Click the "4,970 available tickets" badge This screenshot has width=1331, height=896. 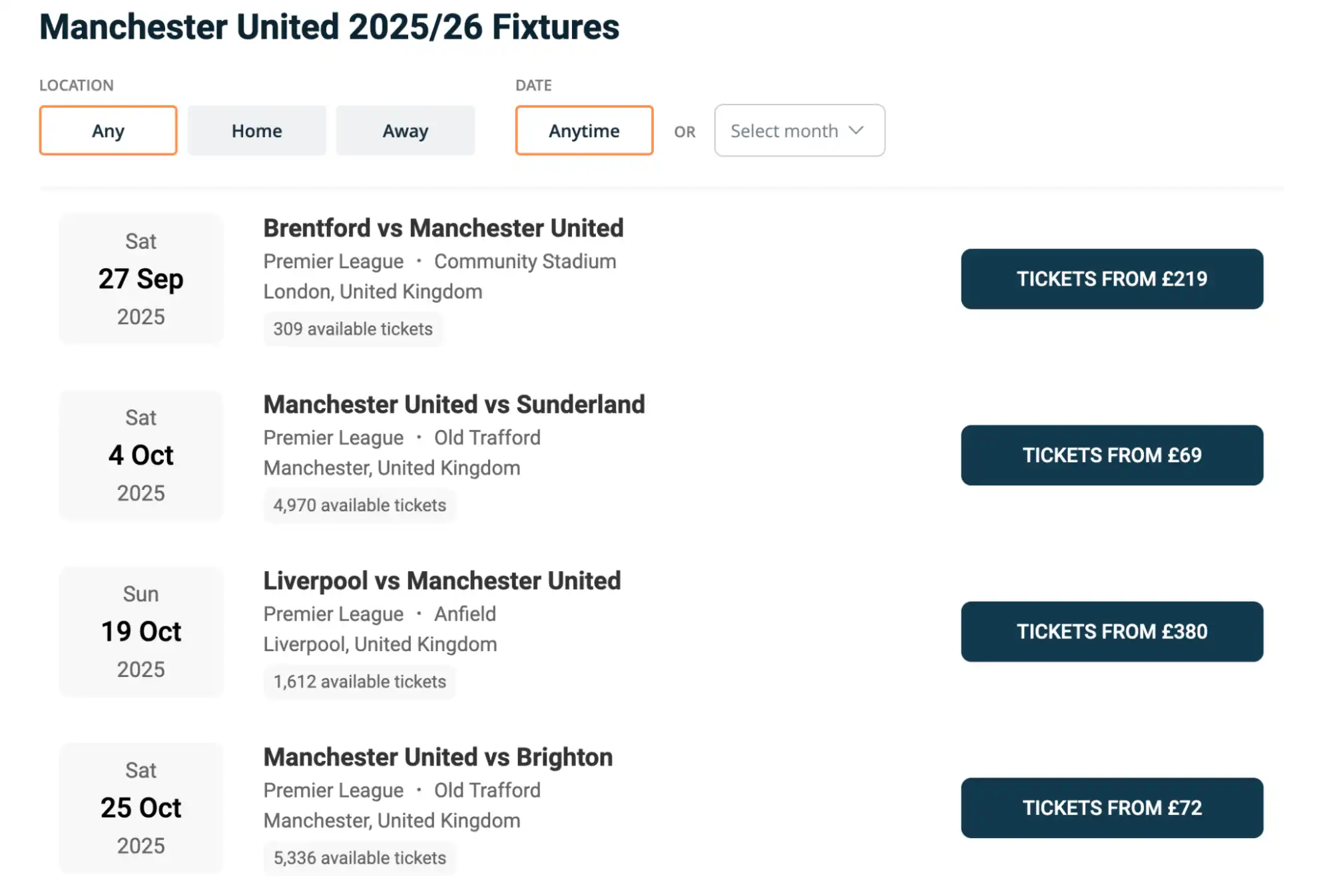(x=360, y=505)
